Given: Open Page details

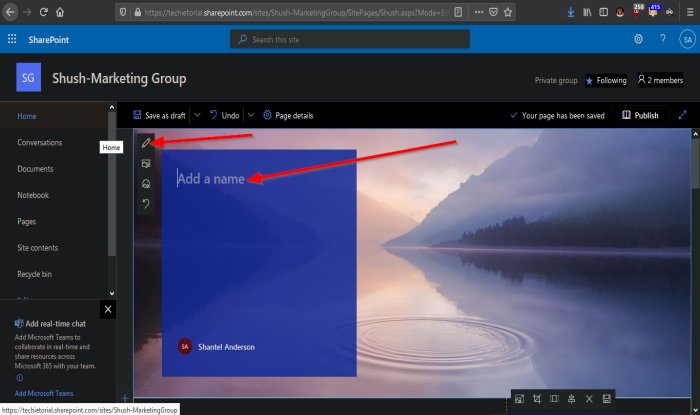Looking at the screenshot, I should (x=288, y=115).
